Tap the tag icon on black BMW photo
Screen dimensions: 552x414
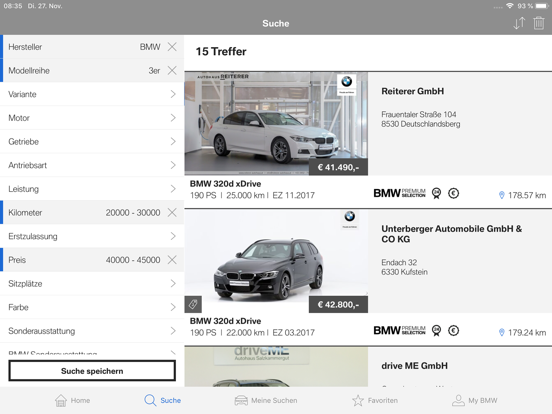(x=193, y=304)
